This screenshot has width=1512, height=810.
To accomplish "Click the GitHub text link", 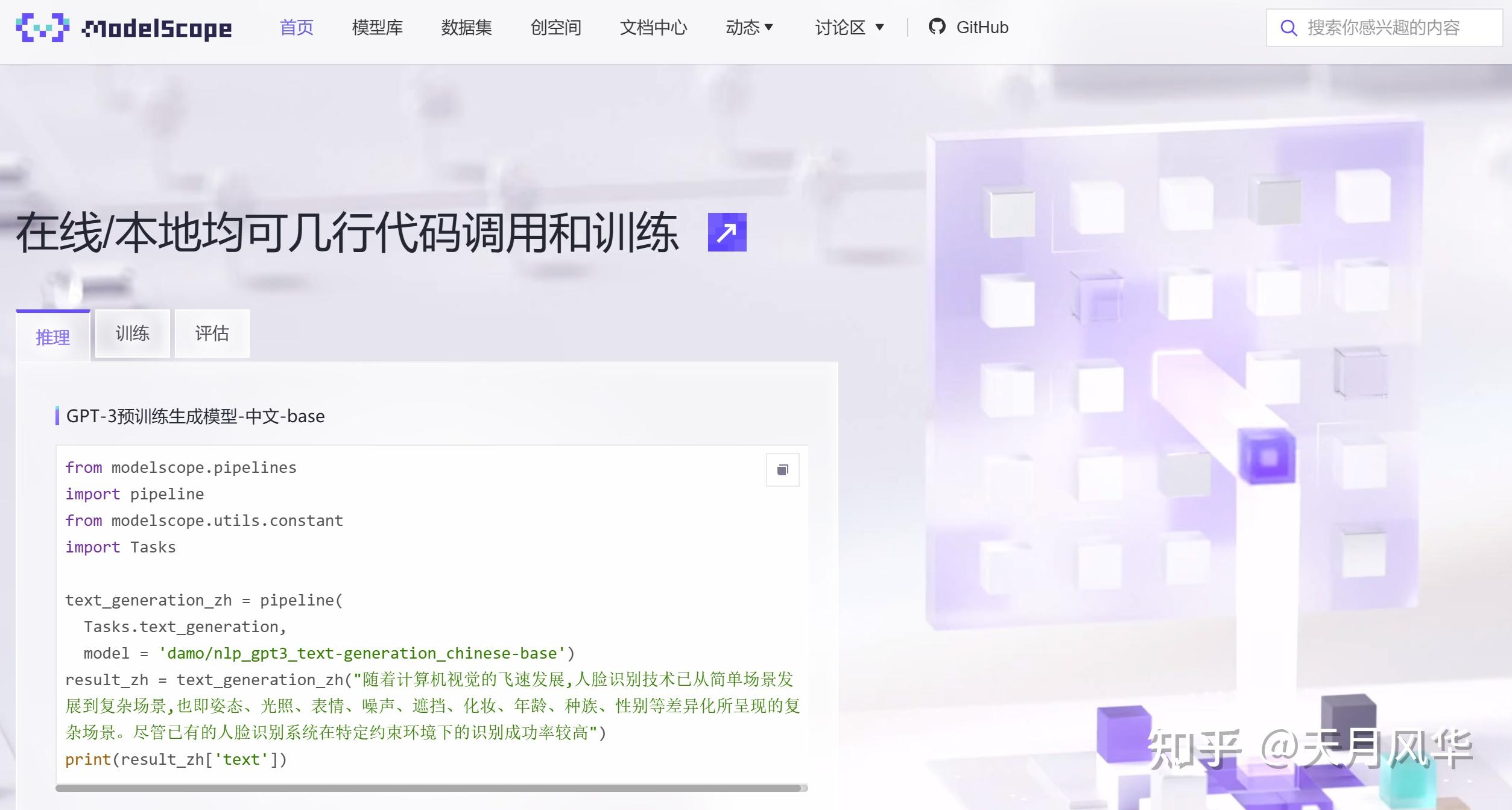I will pos(982,28).
